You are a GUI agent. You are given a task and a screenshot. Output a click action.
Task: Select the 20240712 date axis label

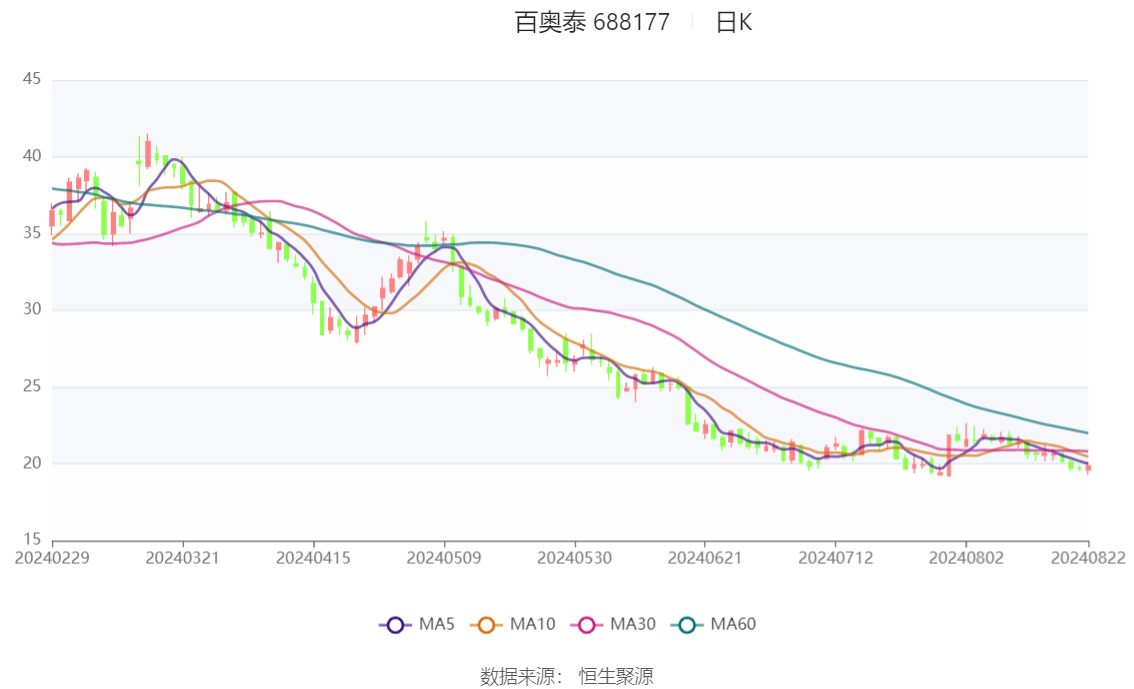click(x=835, y=558)
